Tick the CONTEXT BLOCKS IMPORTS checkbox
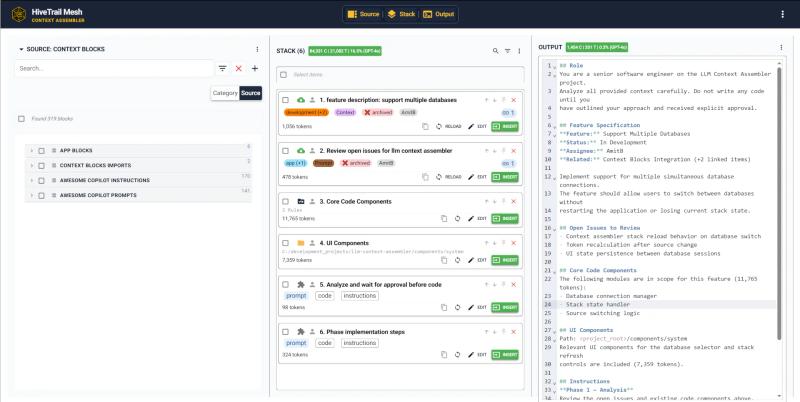 point(41,166)
